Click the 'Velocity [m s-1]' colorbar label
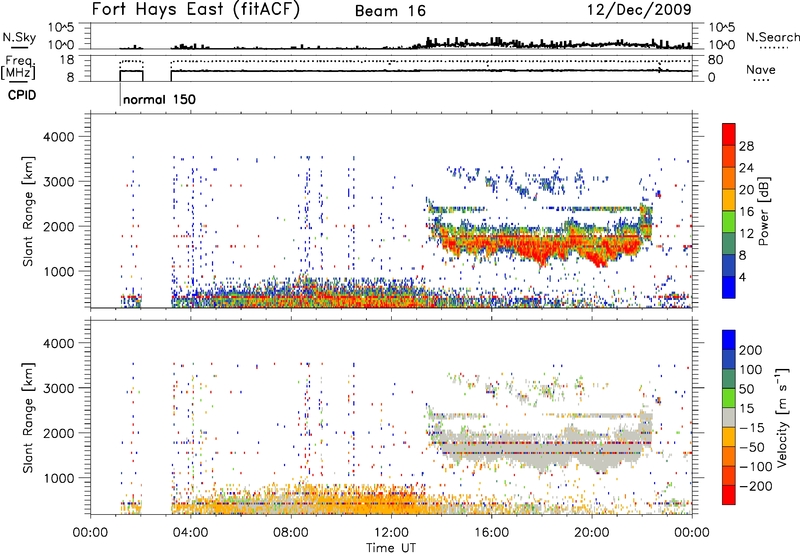This screenshot has width=800, height=554. [x=782, y=417]
